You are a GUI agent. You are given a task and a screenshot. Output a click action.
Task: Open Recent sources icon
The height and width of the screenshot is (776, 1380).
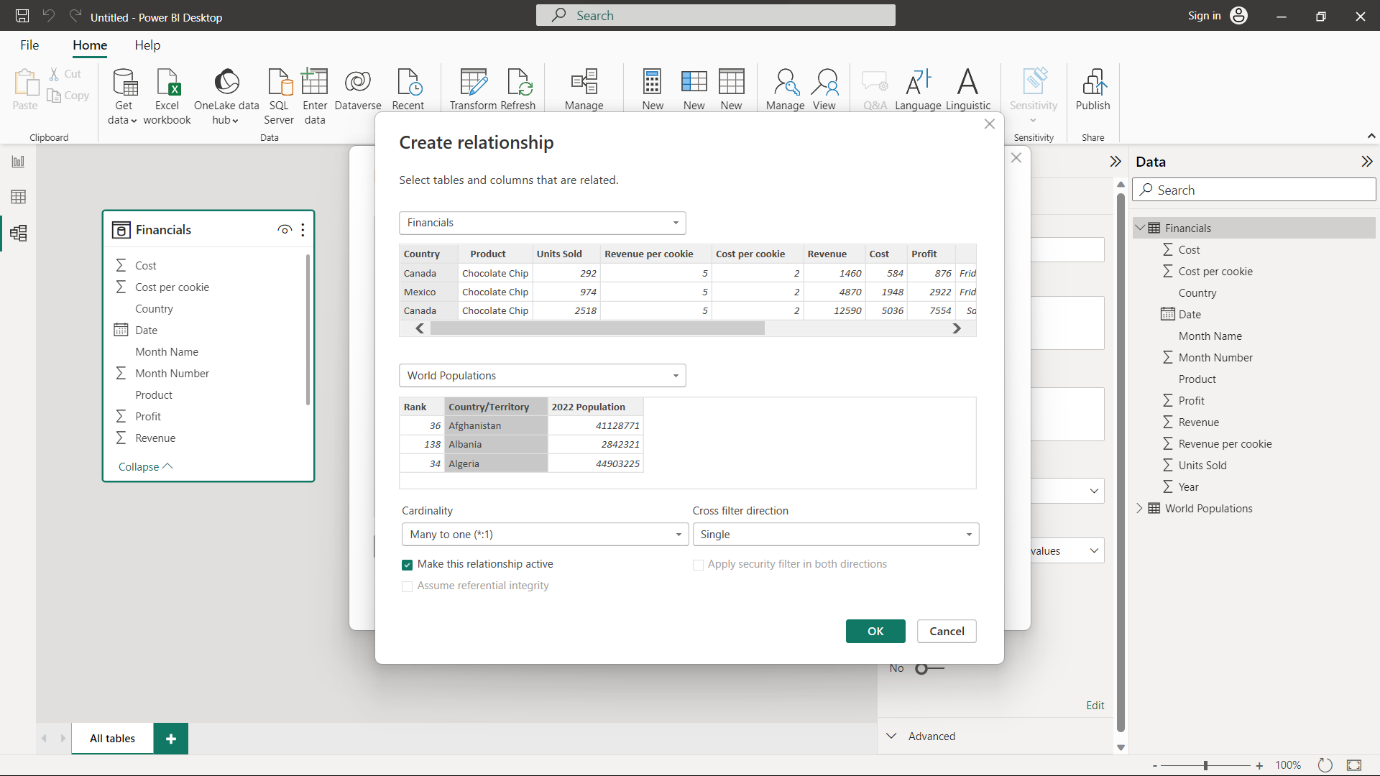tap(408, 90)
